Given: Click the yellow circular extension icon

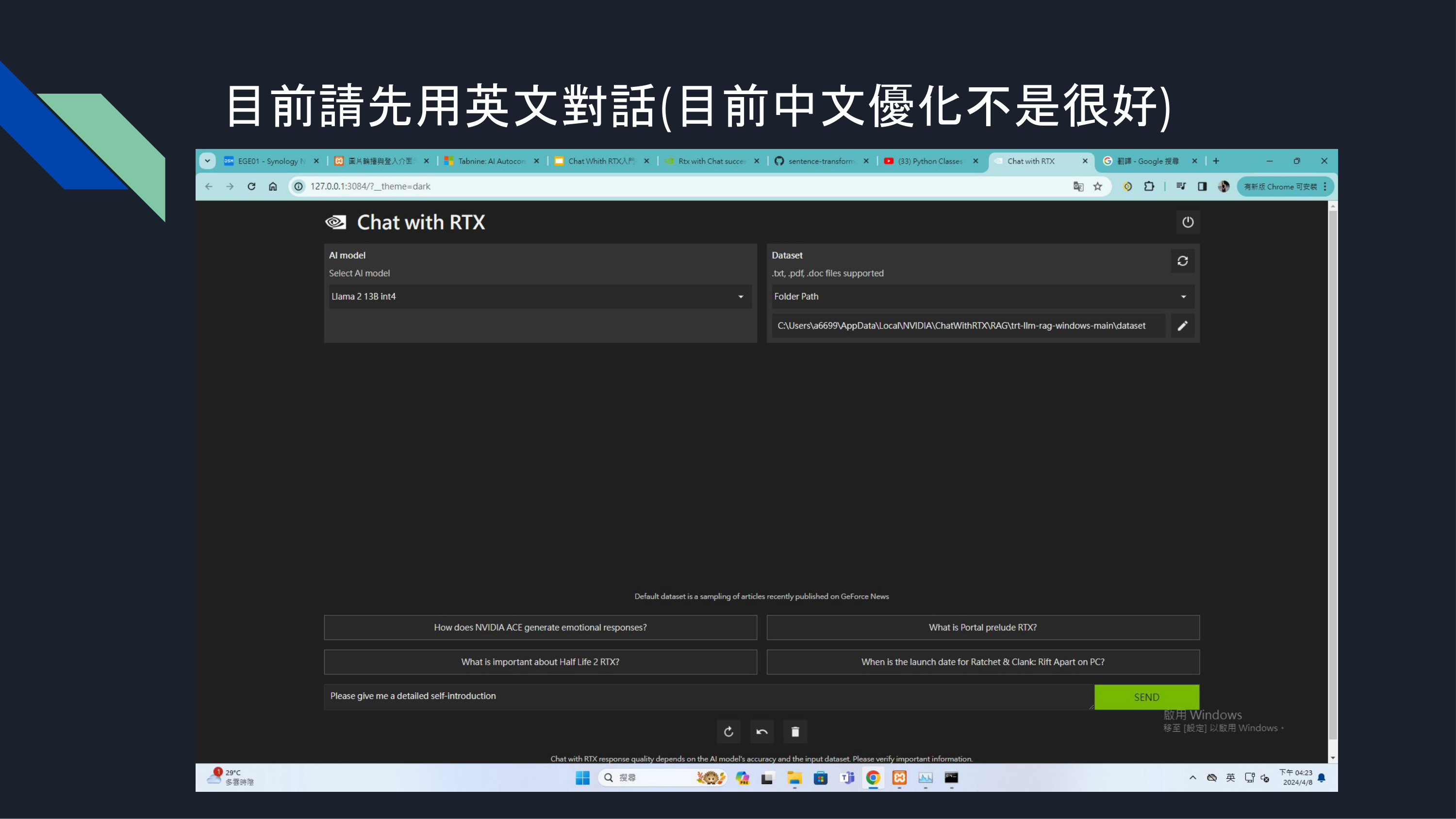Looking at the screenshot, I should click(x=1127, y=186).
